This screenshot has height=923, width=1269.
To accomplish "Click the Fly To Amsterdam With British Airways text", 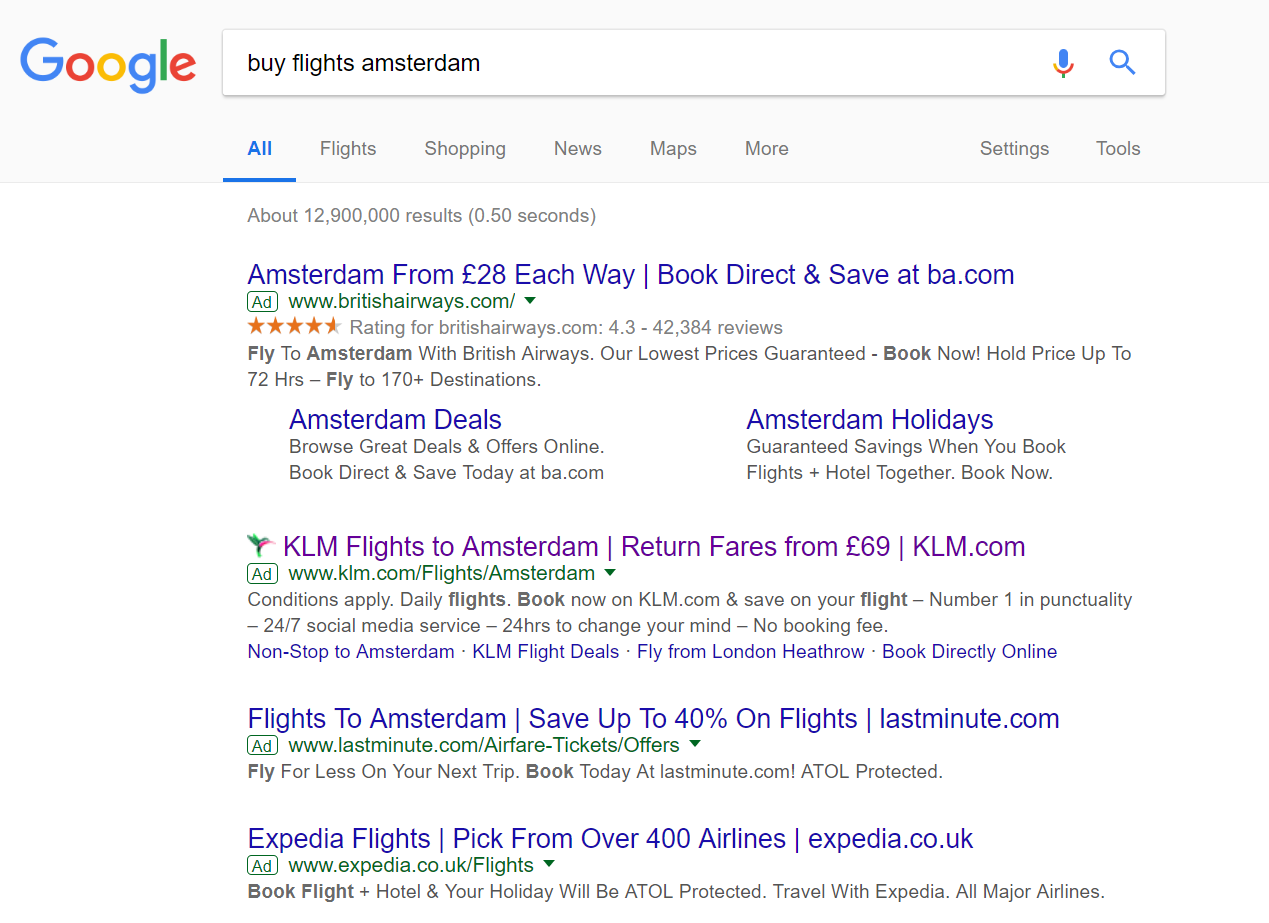I will [689, 367].
